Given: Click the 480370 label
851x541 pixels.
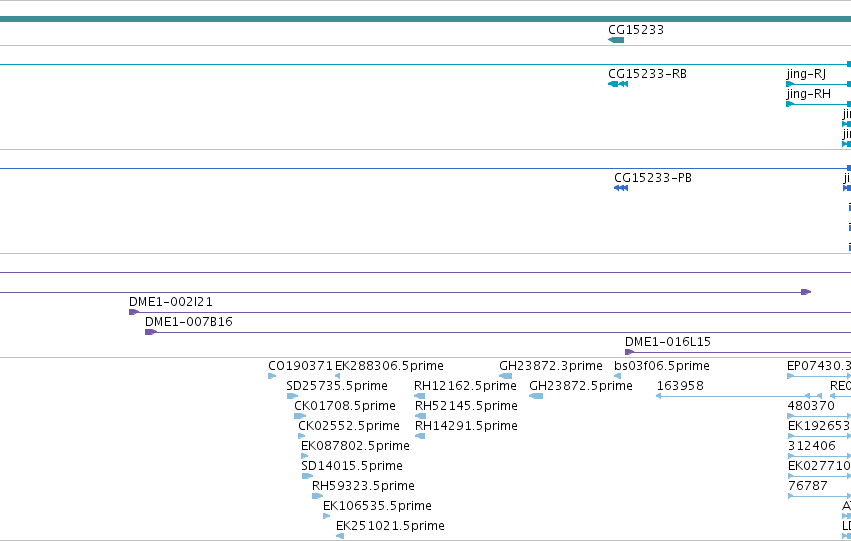Looking at the screenshot, I should pyautogui.click(x=811, y=406).
